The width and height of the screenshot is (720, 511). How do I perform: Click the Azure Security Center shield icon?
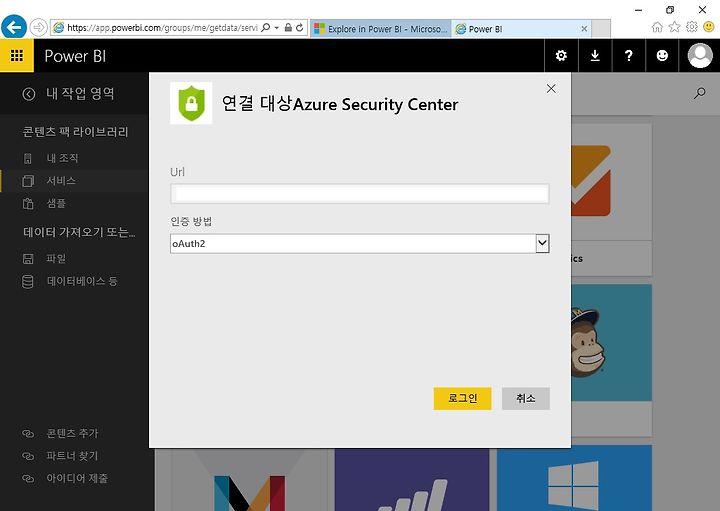point(191,103)
